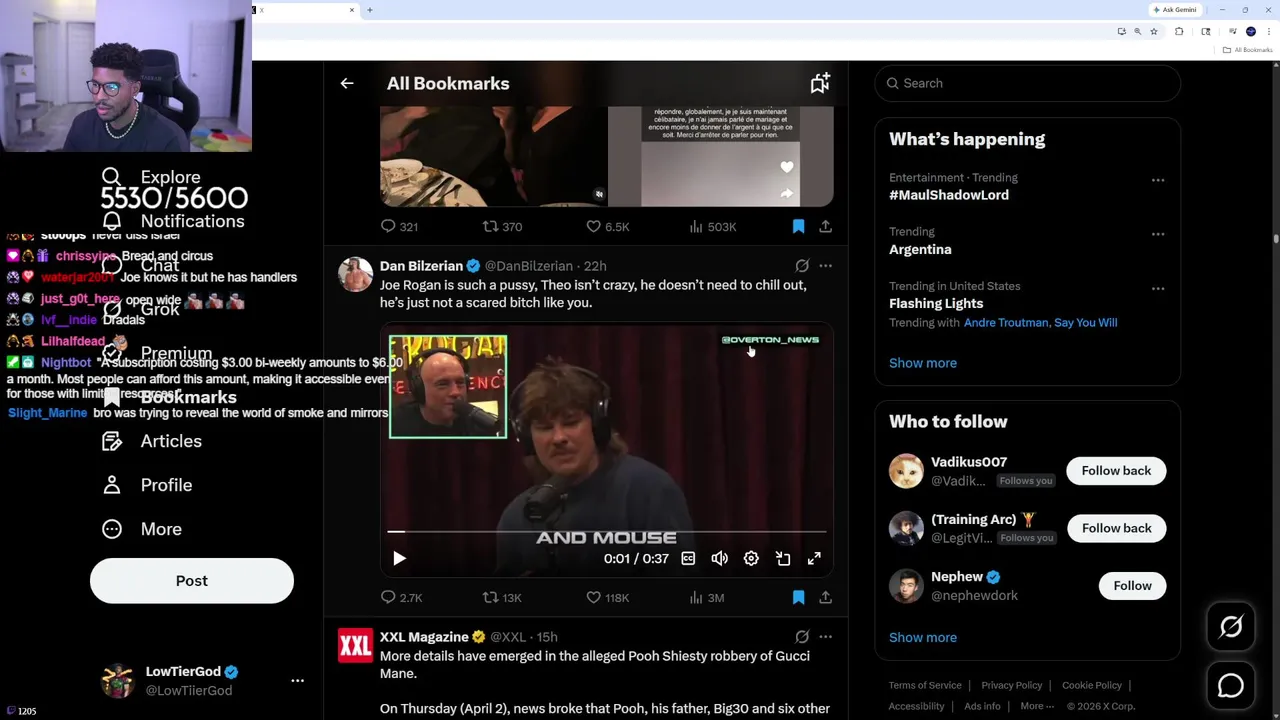Open the More menu in left navigation
This screenshot has height=720, width=1280.
142,529
